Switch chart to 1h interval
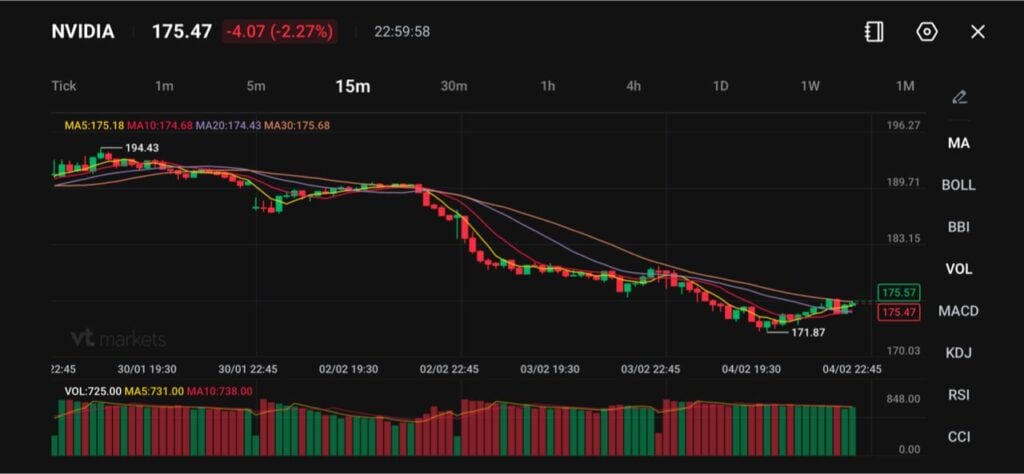This screenshot has width=1024, height=474. [548, 86]
